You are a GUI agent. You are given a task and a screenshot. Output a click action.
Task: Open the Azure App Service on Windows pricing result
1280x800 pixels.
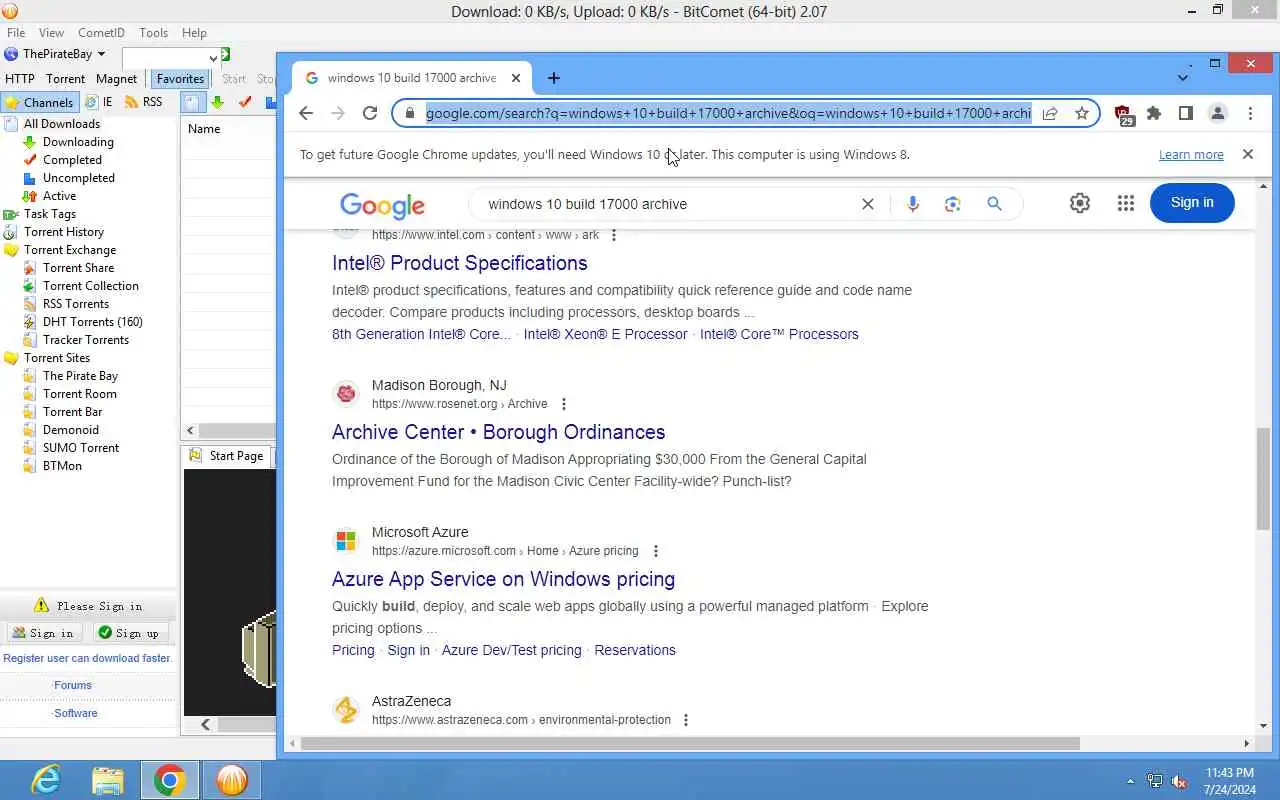pos(503,579)
